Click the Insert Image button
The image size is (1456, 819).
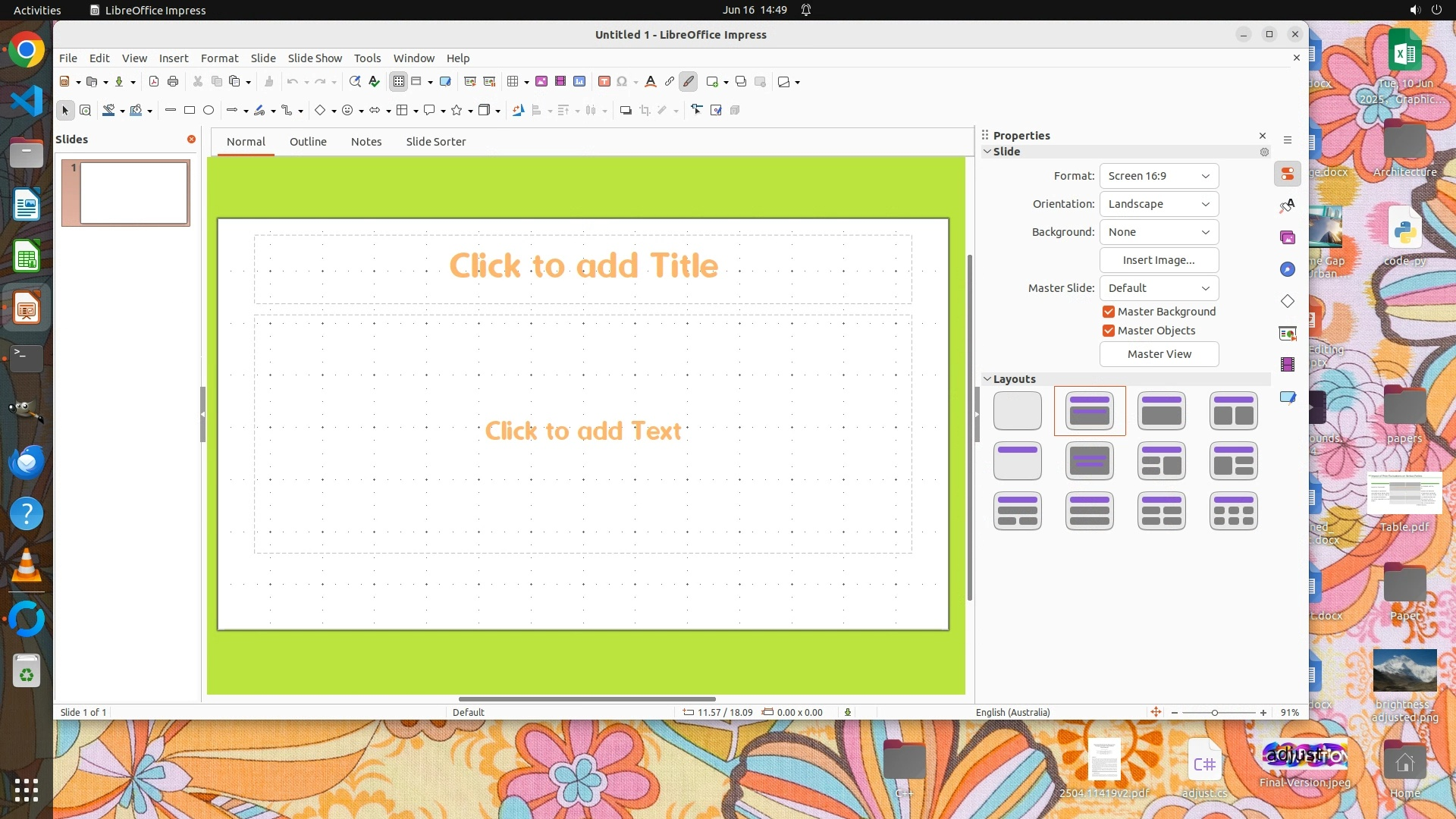tap(1159, 260)
